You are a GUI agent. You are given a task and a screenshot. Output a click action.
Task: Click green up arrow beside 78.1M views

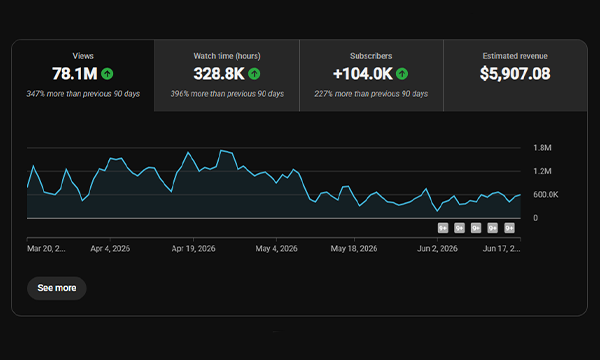pos(107,73)
